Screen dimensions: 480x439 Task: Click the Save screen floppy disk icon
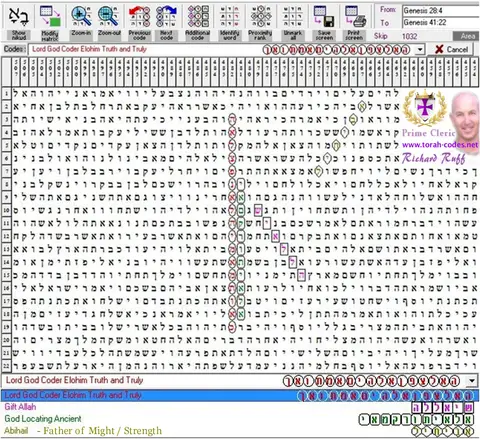[324, 16]
